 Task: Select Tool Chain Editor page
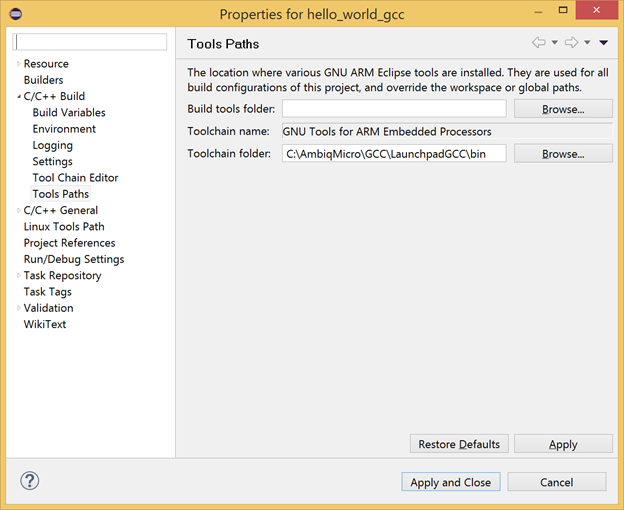click(75, 178)
